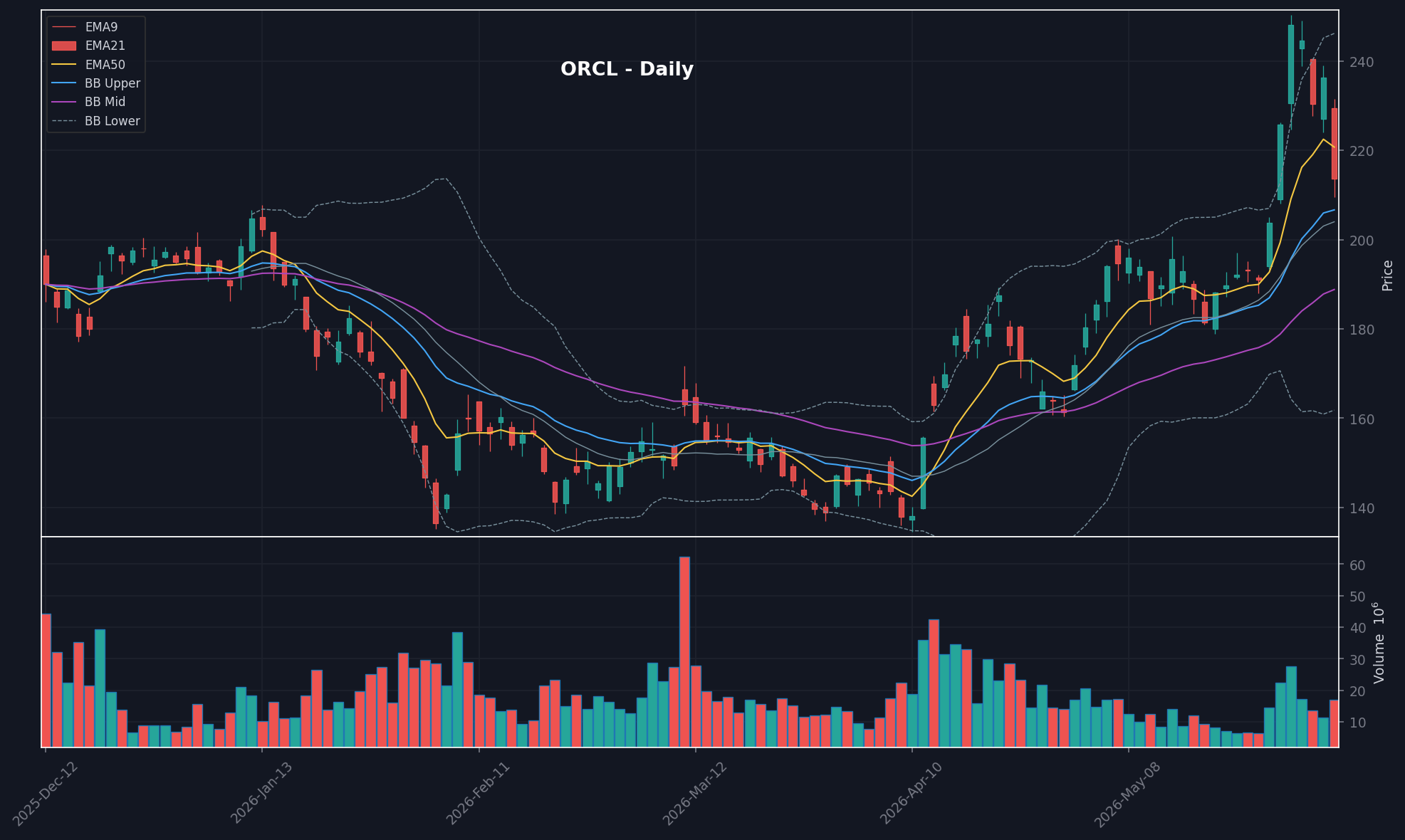1405x840 pixels.
Task: Click the tallest volume bar above 60
Action: coord(684,652)
